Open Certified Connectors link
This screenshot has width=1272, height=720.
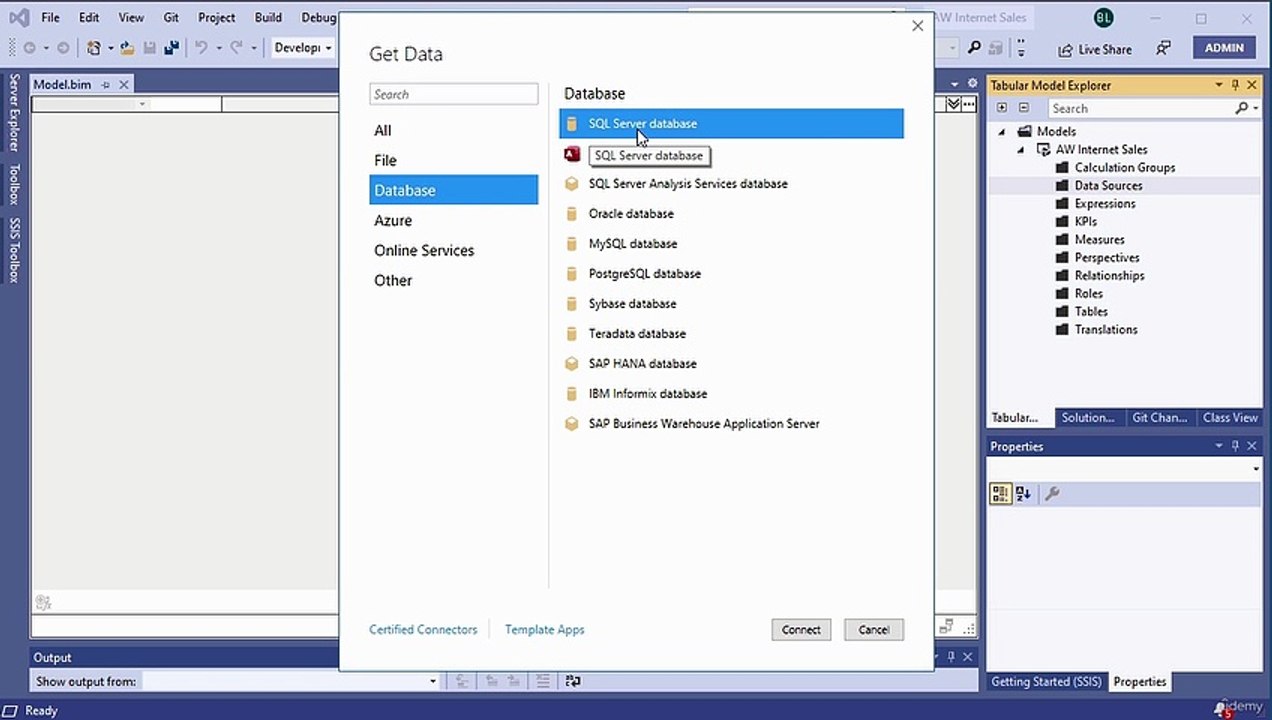click(423, 629)
